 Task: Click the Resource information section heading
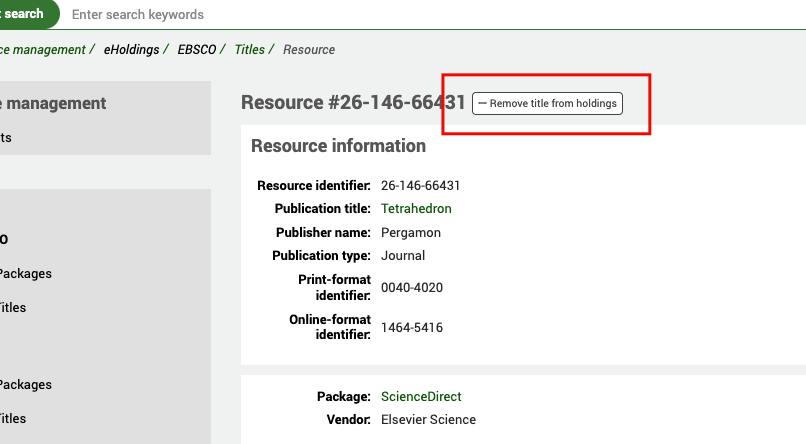pos(338,146)
